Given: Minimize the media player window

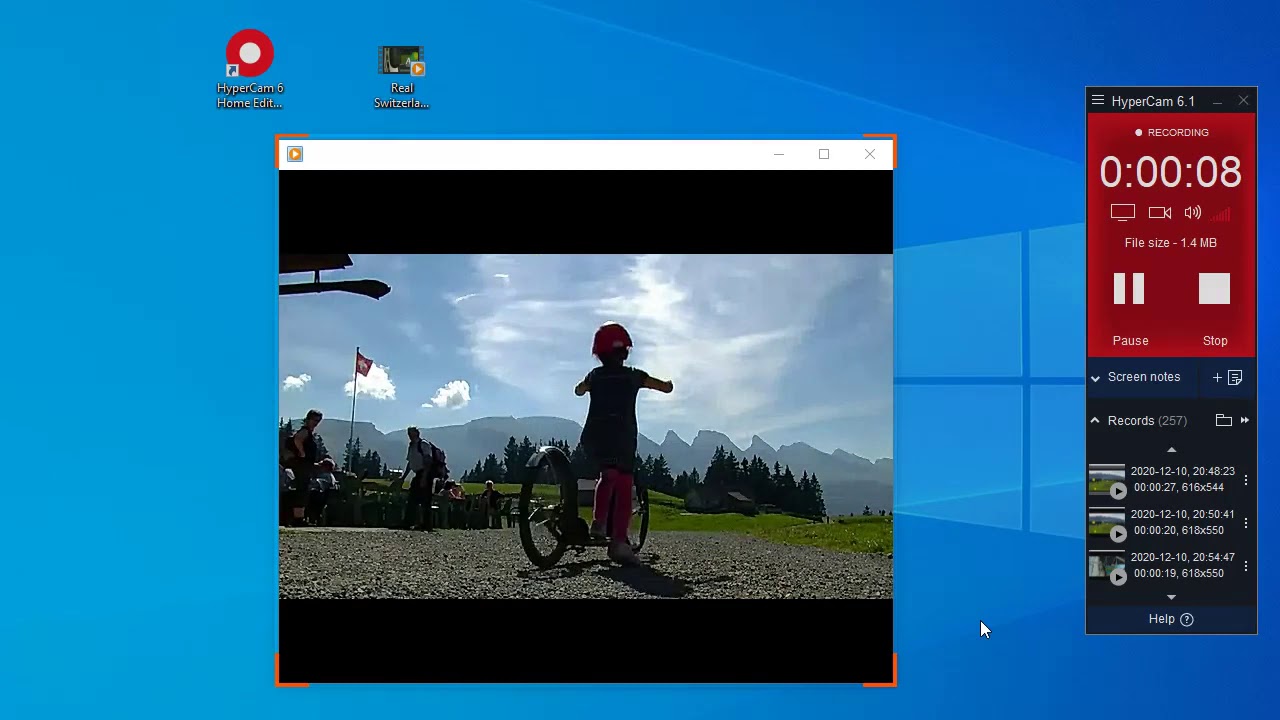Looking at the screenshot, I should (x=778, y=154).
